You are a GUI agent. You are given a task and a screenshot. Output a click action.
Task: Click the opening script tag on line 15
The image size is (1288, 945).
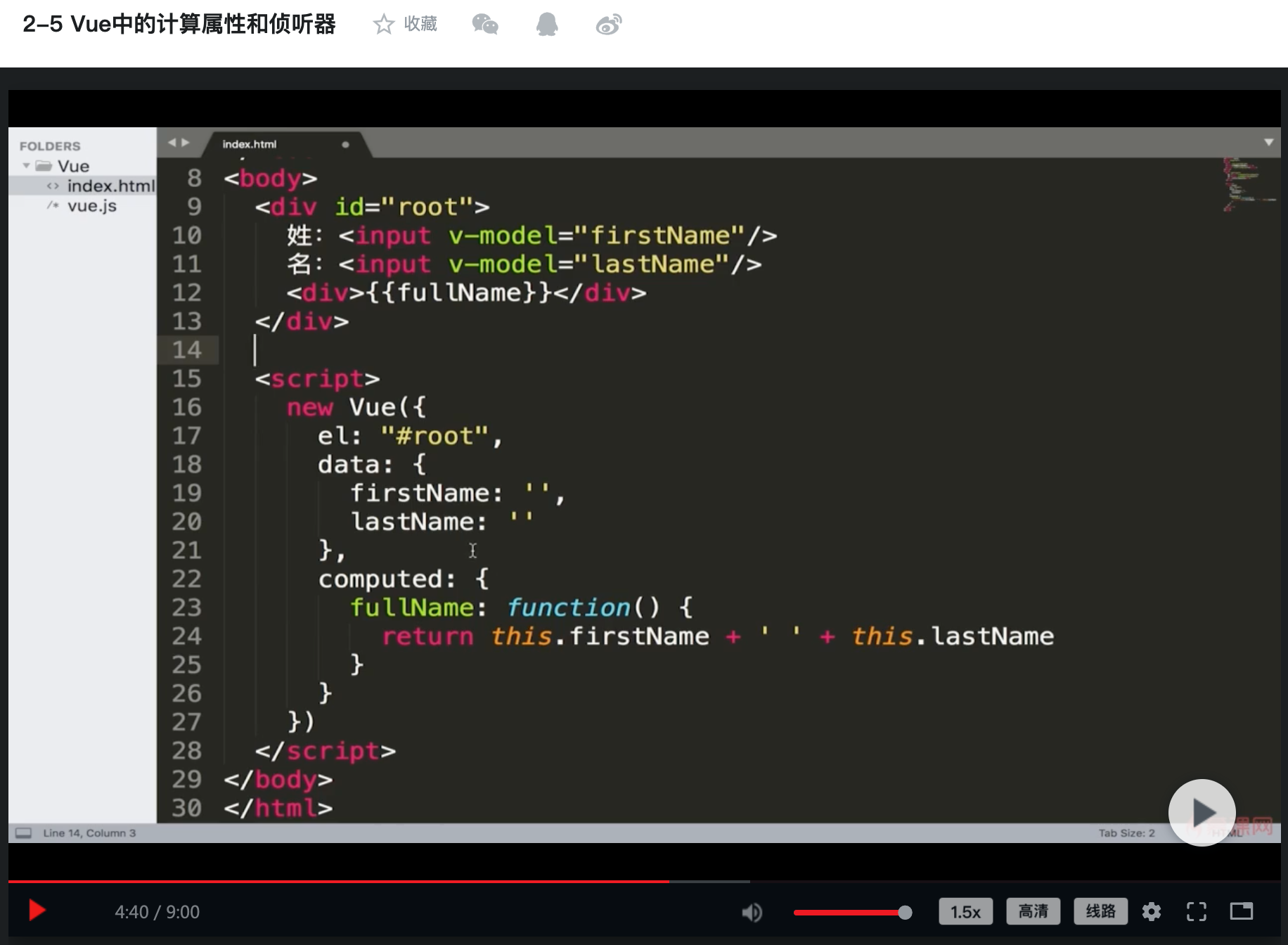[317, 379]
